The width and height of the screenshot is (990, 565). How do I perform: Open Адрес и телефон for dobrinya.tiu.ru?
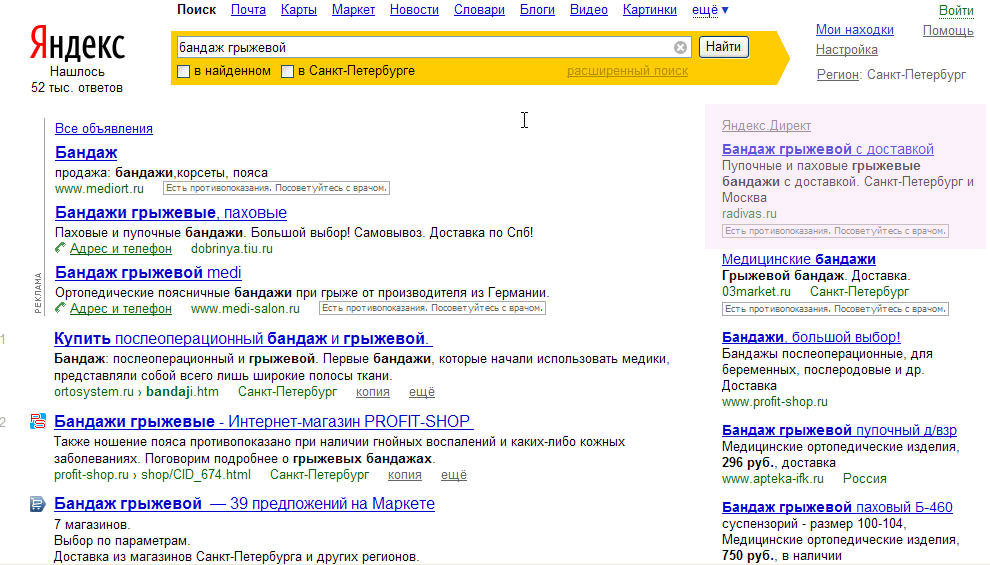click(x=121, y=249)
